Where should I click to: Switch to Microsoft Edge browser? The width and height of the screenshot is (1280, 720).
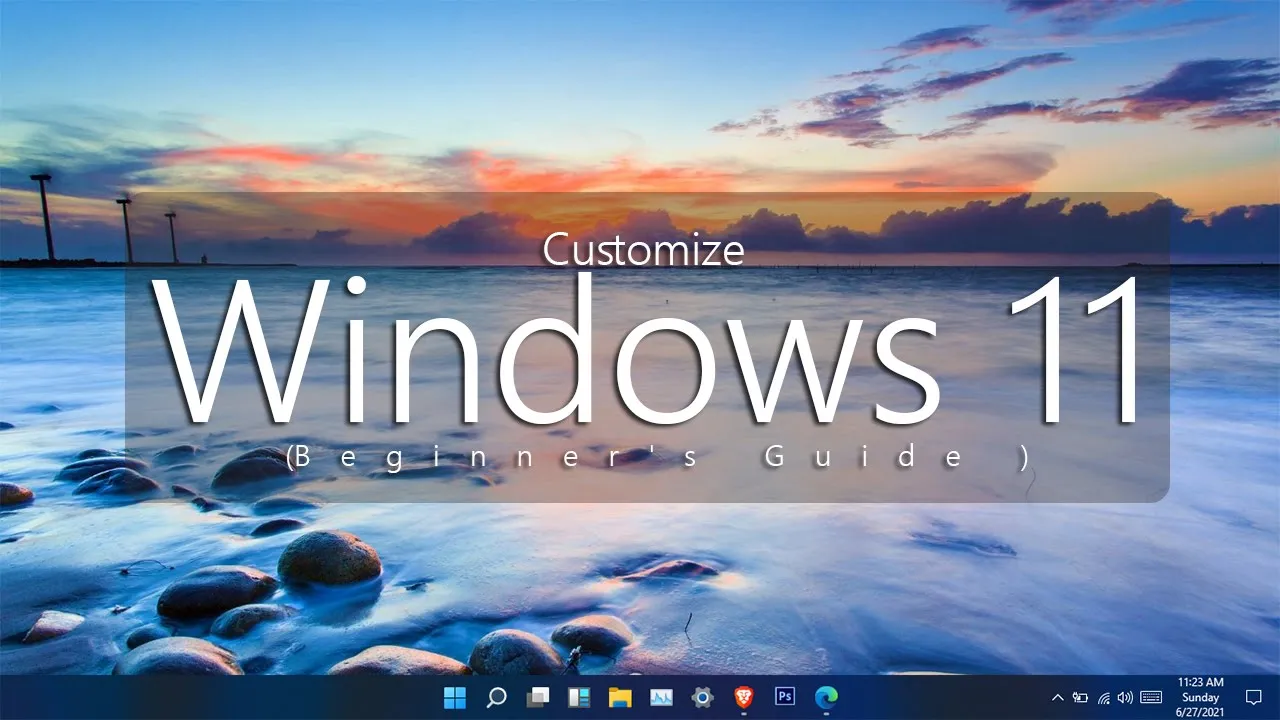pyautogui.click(x=826, y=697)
